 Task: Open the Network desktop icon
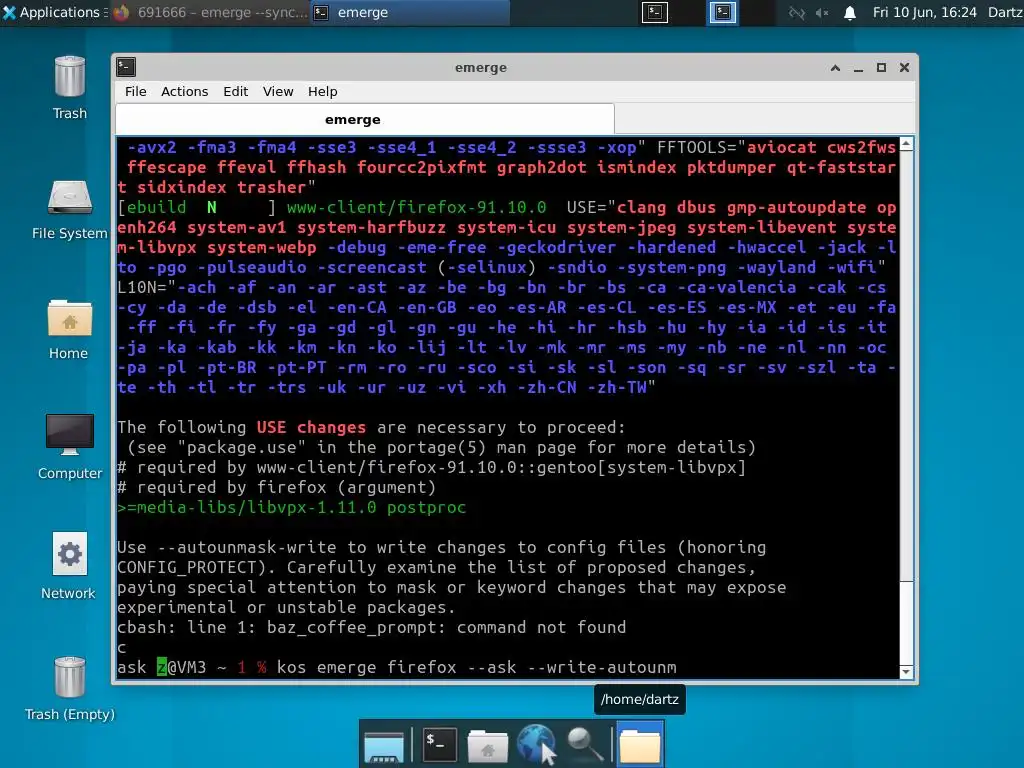click(x=69, y=566)
